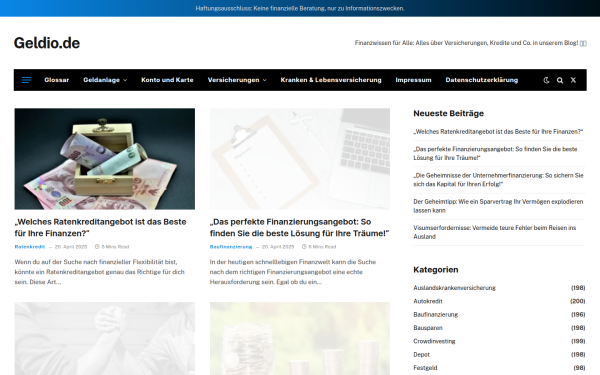Image resolution: width=600 pixels, height=375 pixels.
Task: Open sidebar post about Ratenkreditangebot
Action: tap(498, 132)
